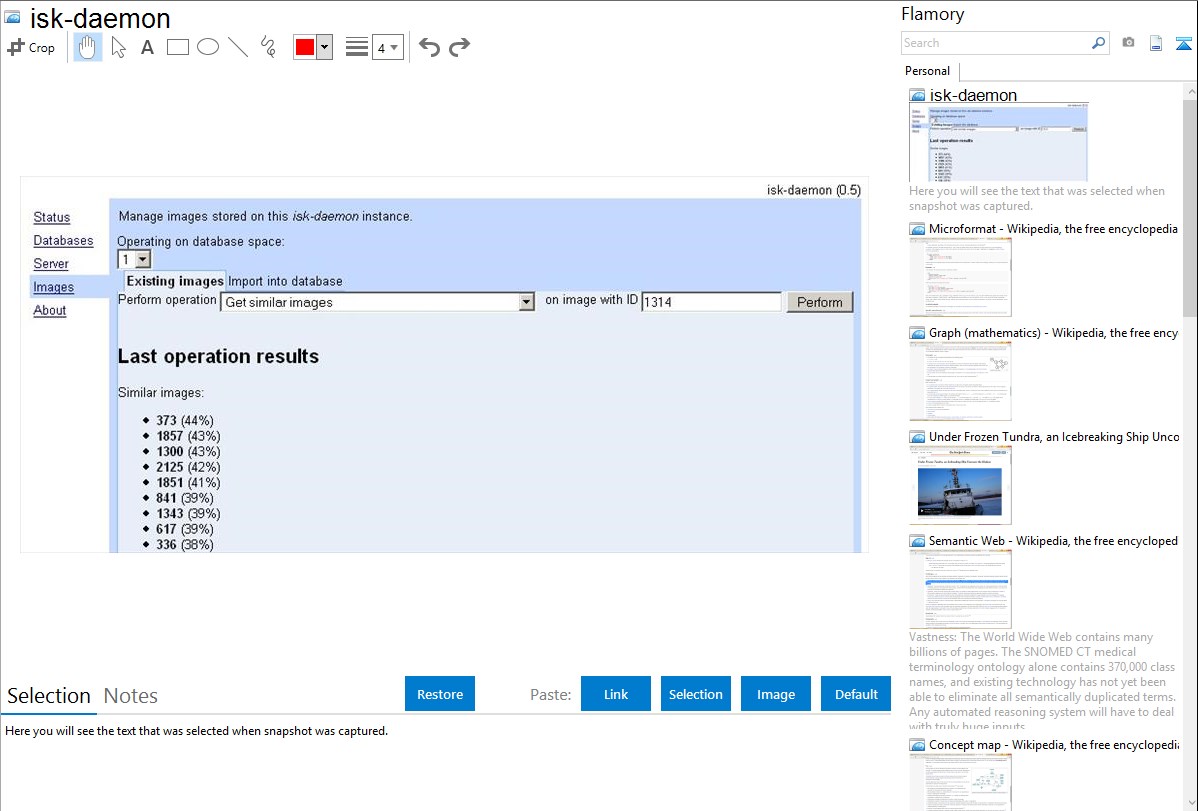Screen dimensions: 1198x811
Task: Click the Concept map snapshot title
Action: pos(1054,744)
